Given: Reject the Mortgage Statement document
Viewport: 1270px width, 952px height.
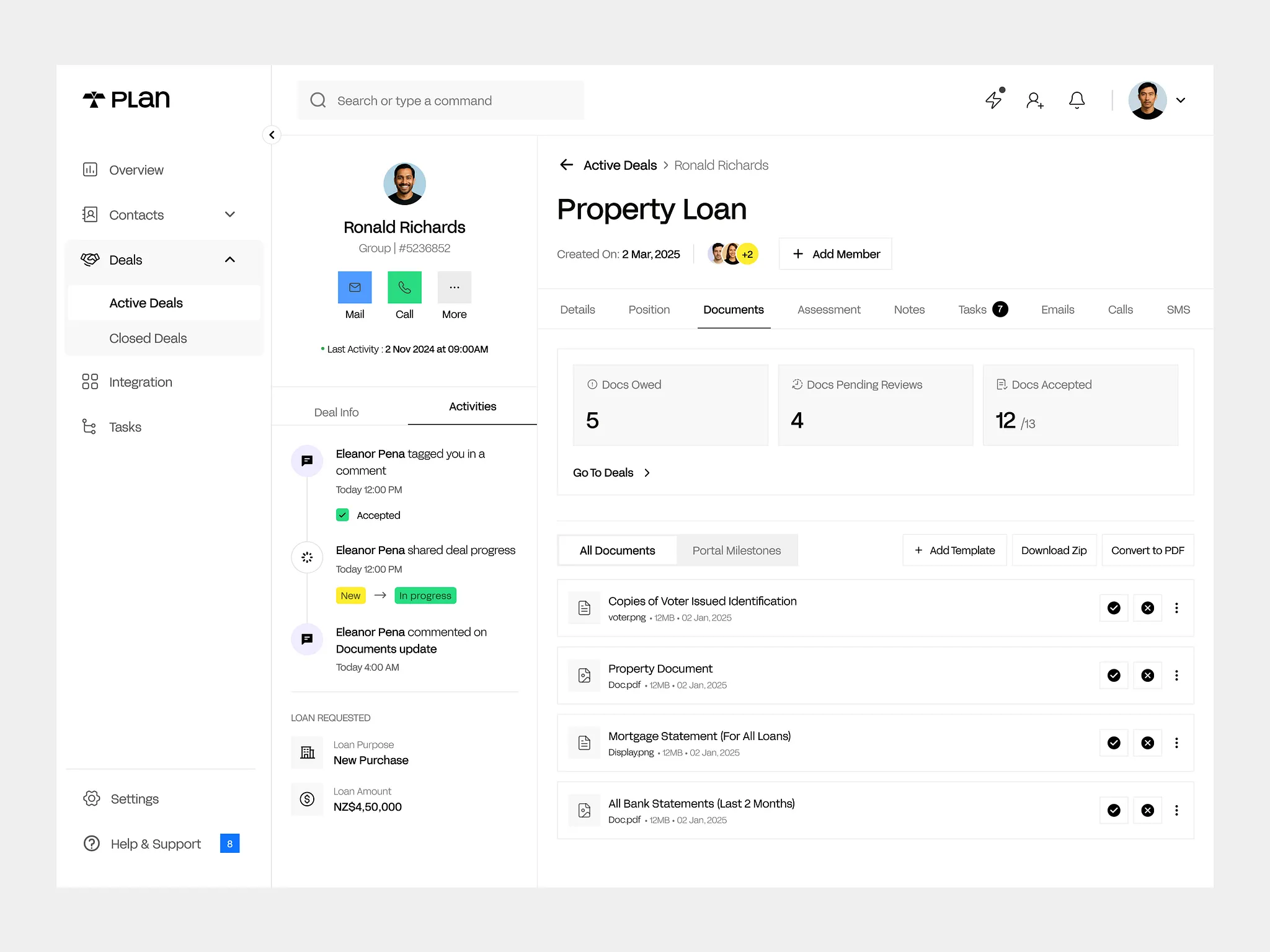Looking at the screenshot, I should (1147, 743).
